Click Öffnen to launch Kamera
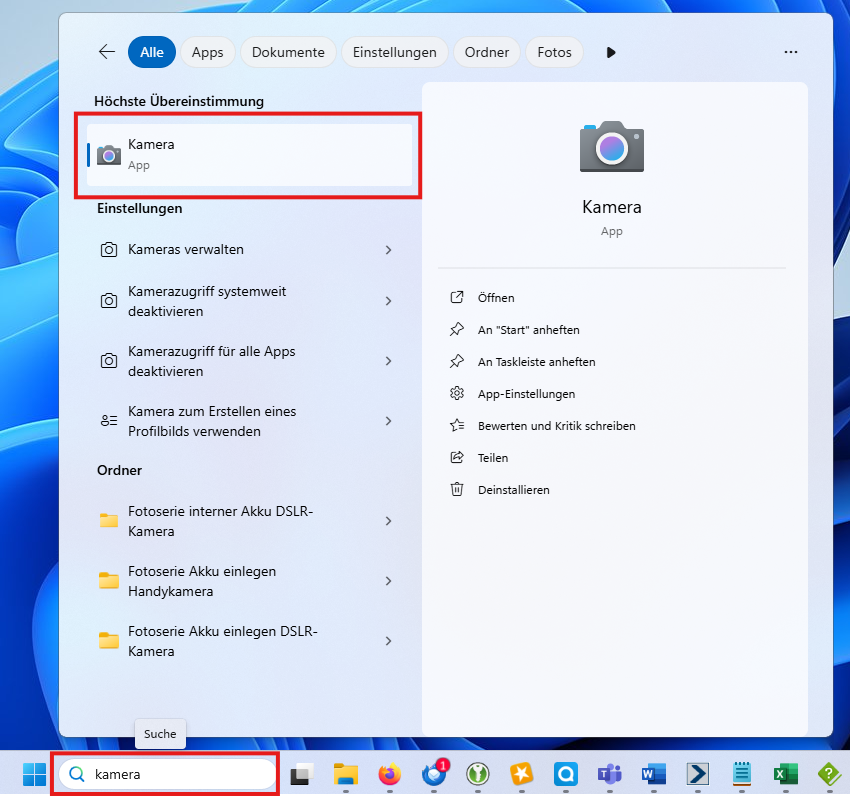 click(495, 297)
